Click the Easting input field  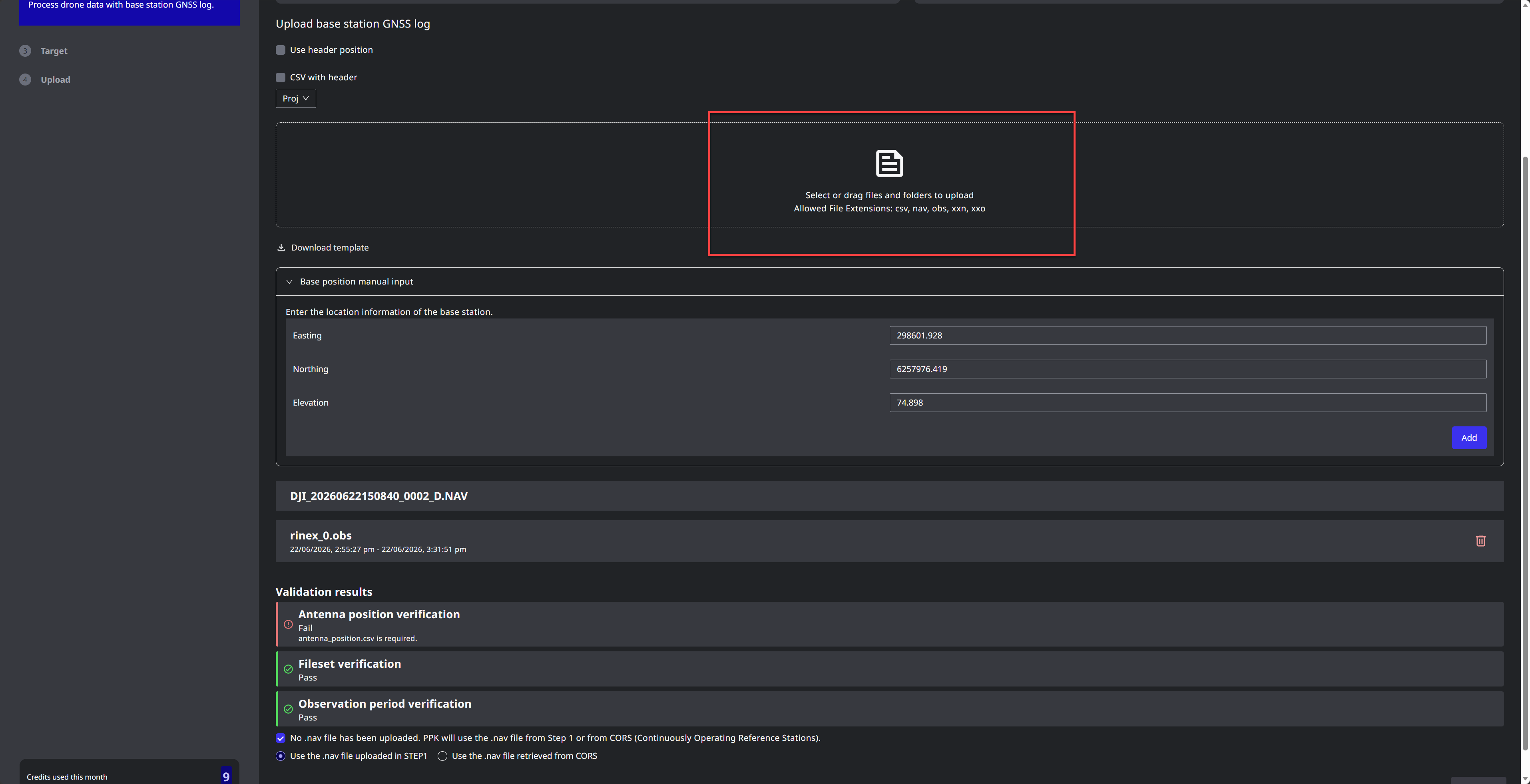click(x=1188, y=336)
